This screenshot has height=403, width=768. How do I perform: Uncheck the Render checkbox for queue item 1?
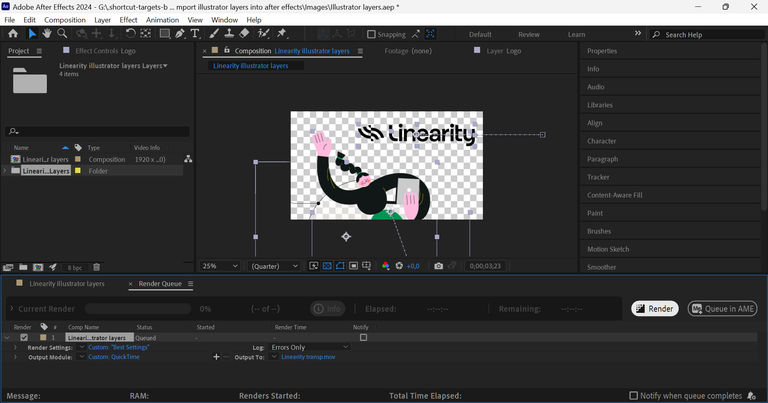tap(24, 338)
